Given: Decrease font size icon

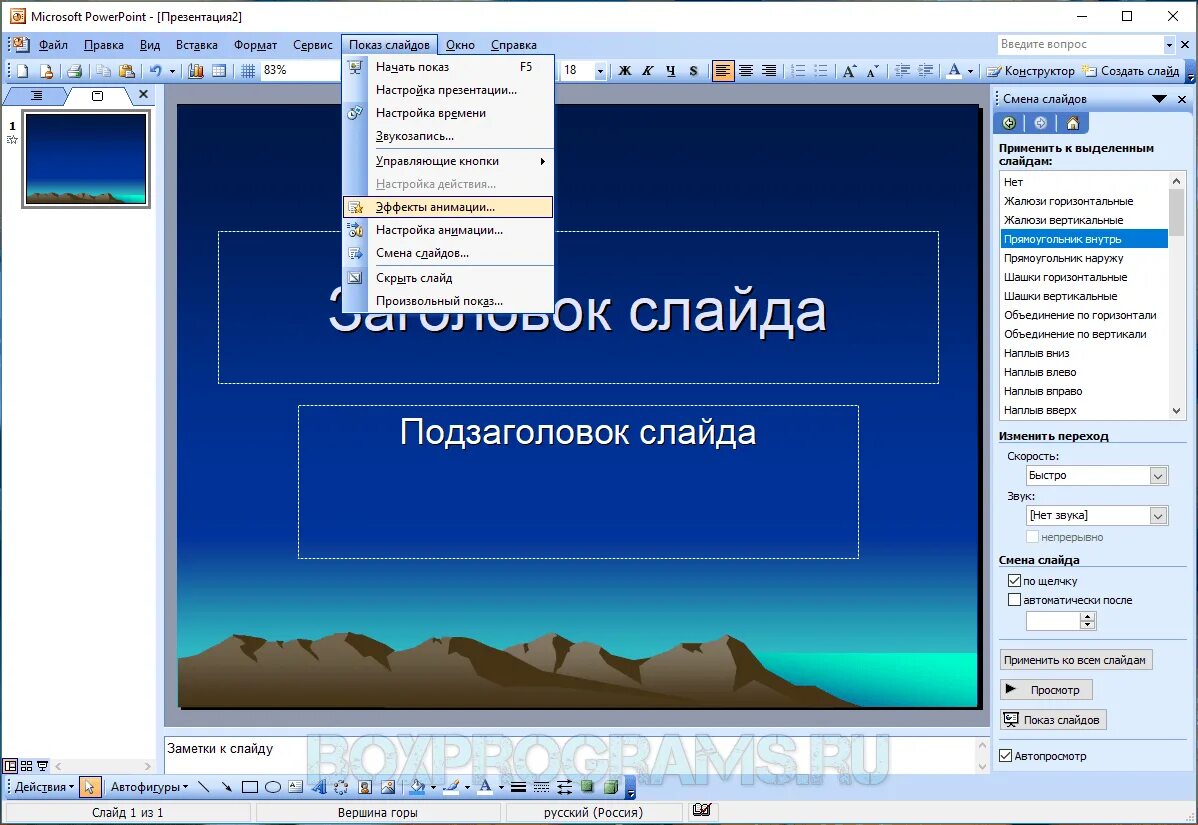Looking at the screenshot, I should pos(873,71).
